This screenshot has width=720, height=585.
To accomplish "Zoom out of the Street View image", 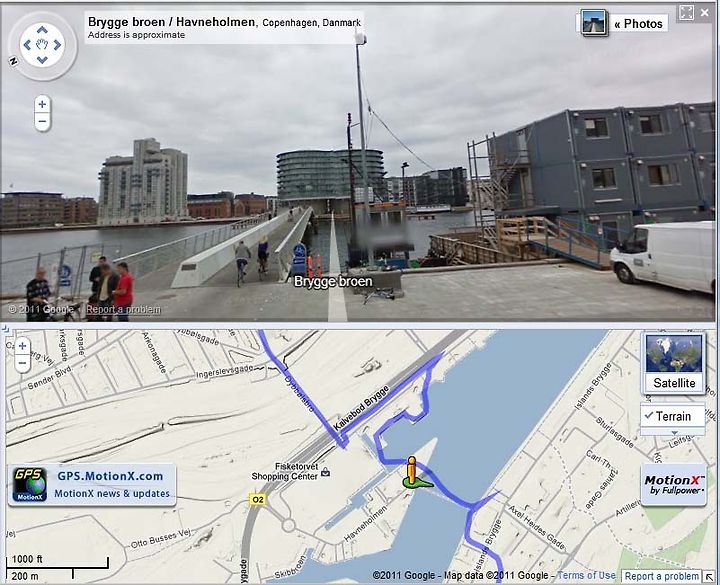I will [x=42, y=122].
